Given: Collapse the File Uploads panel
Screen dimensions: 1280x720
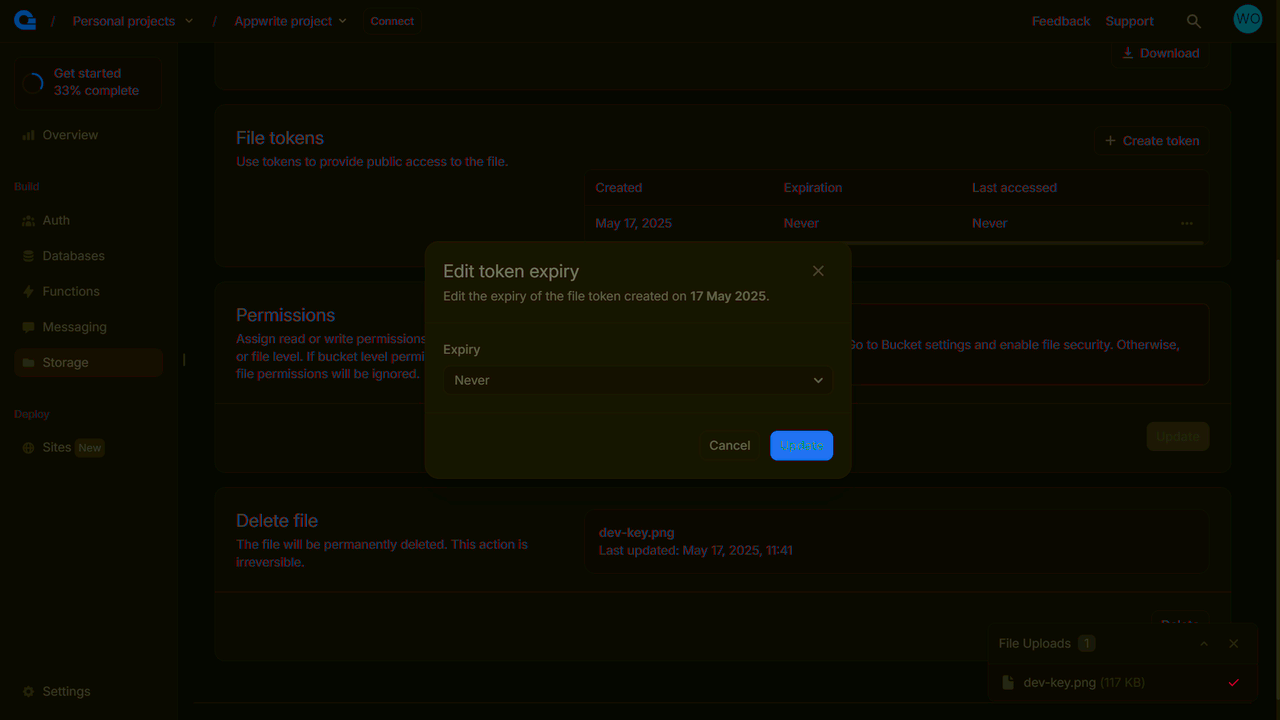Looking at the screenshot, I should coord(1204,643).
